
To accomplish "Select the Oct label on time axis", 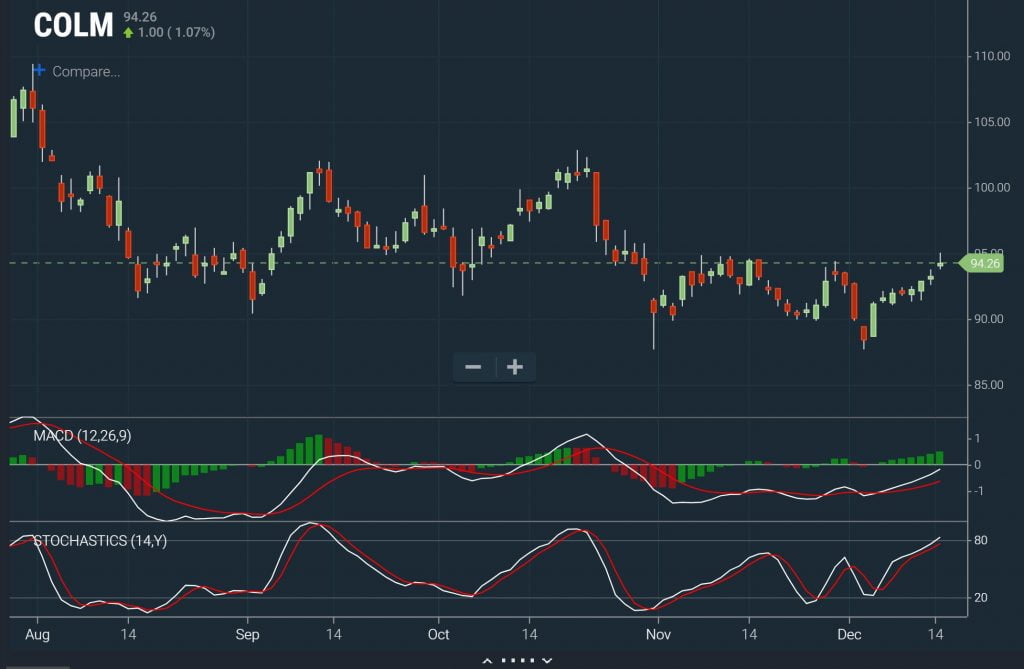I will [438, 634].
